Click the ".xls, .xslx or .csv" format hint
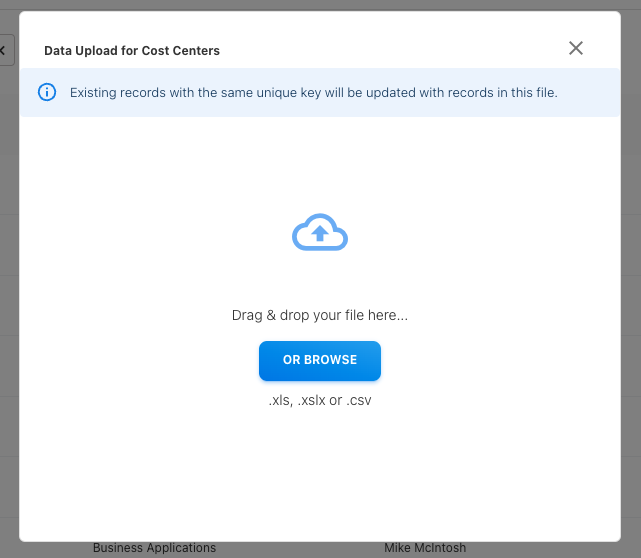 point(319,400)
